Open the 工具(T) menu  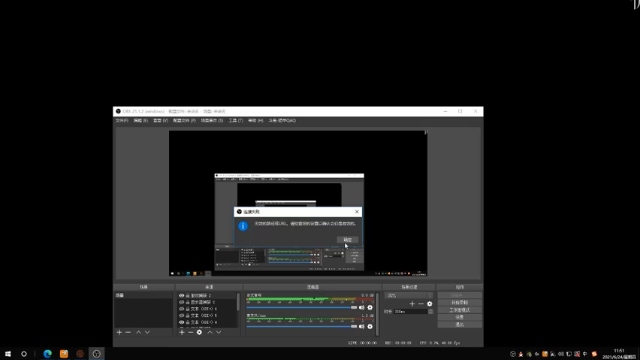pos(236,120)
